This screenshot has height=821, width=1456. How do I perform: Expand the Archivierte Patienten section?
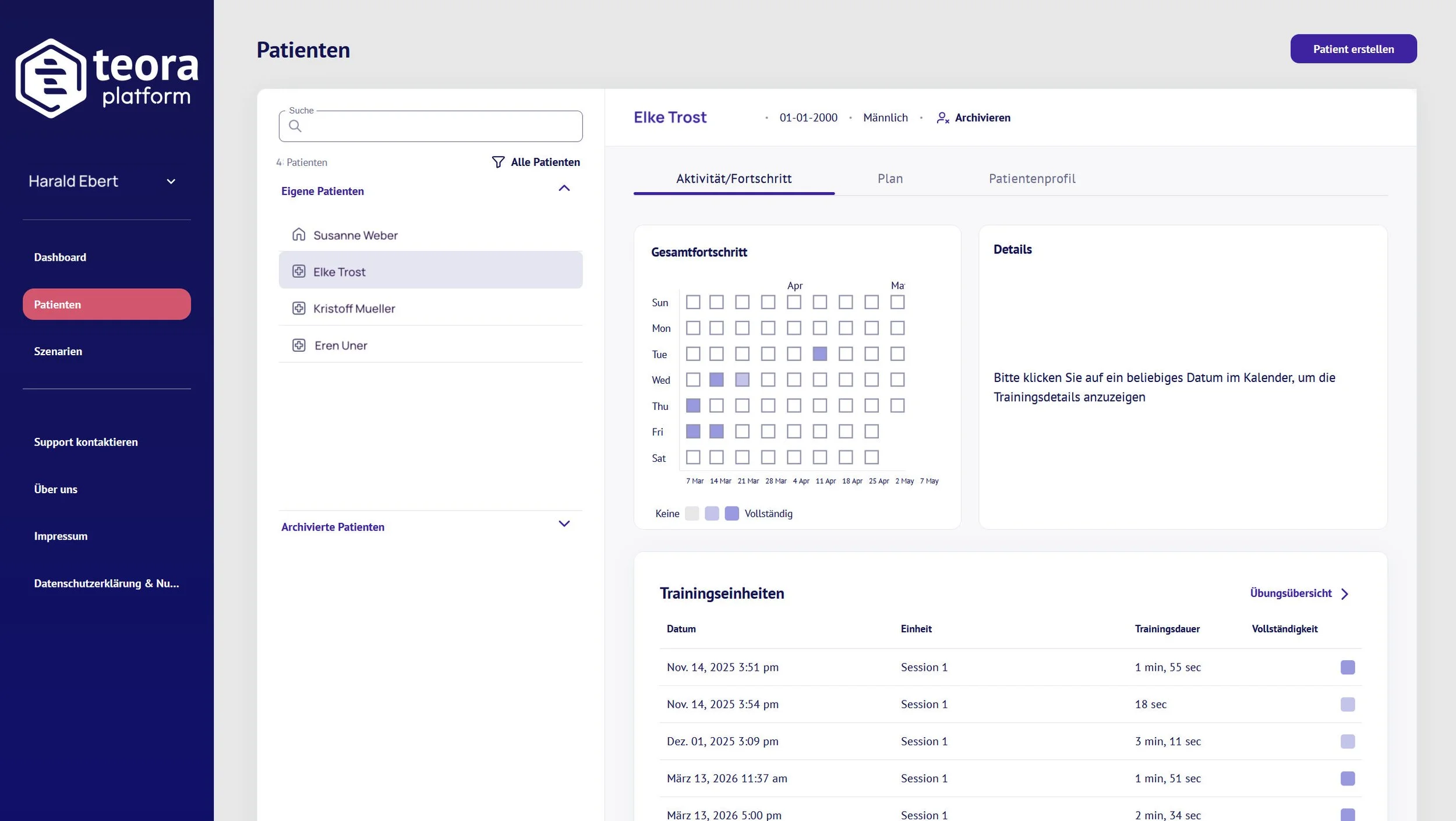point(564,523)
